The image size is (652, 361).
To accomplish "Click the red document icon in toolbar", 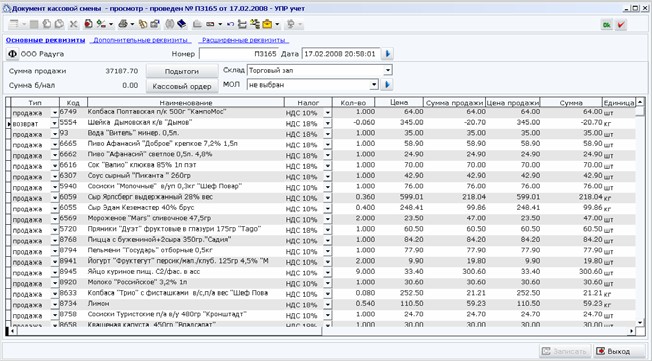I will [88, 24].
